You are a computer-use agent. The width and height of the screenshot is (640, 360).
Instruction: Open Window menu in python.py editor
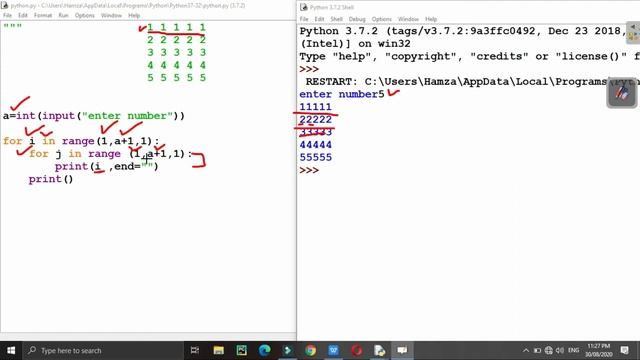point(111,16)
